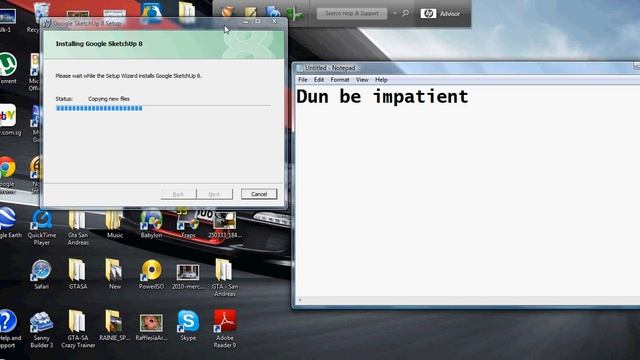Open the GTASA folder
This screenshot has height=360, width=640.
[77, 270]
